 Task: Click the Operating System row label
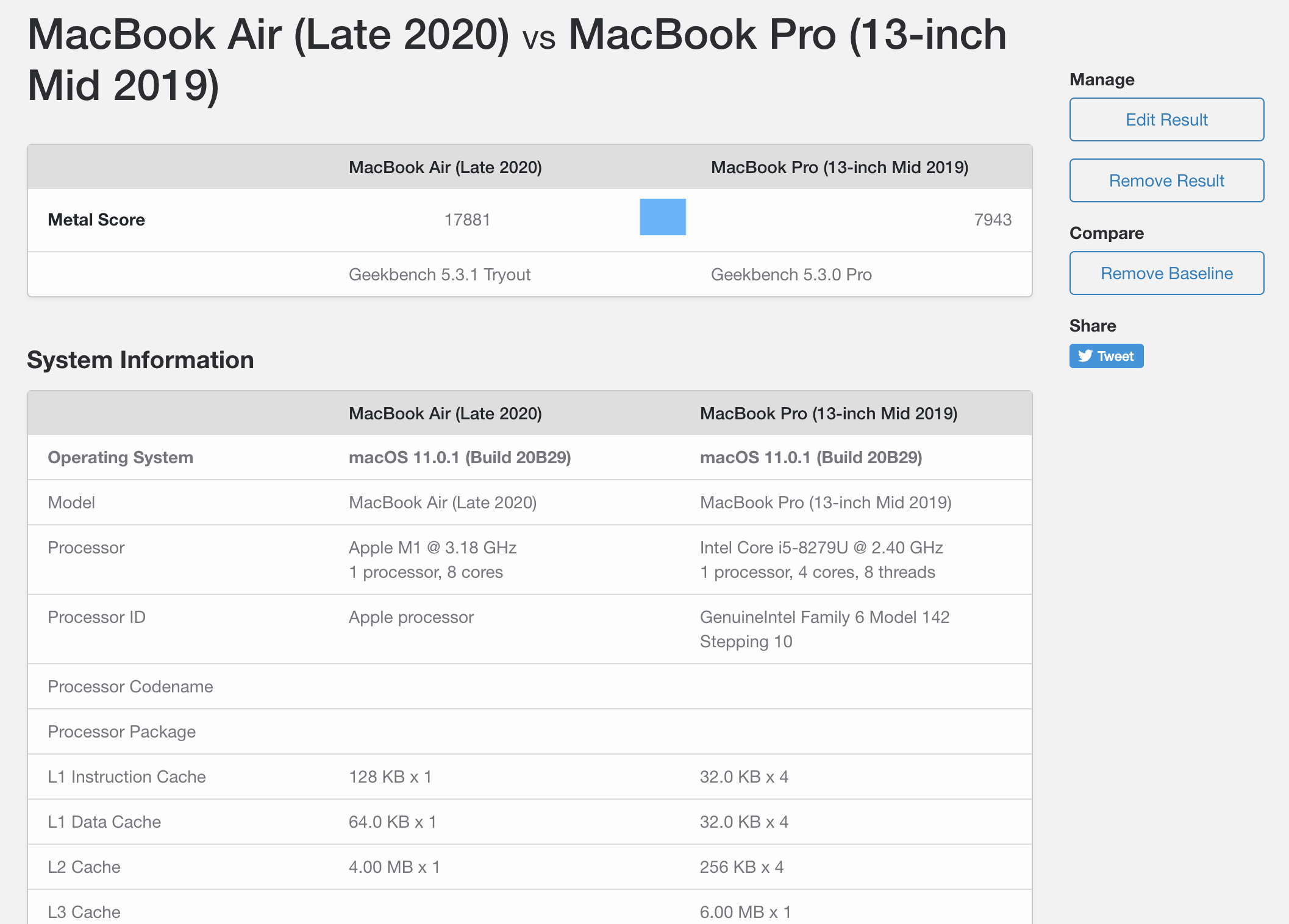click(120, 457)
